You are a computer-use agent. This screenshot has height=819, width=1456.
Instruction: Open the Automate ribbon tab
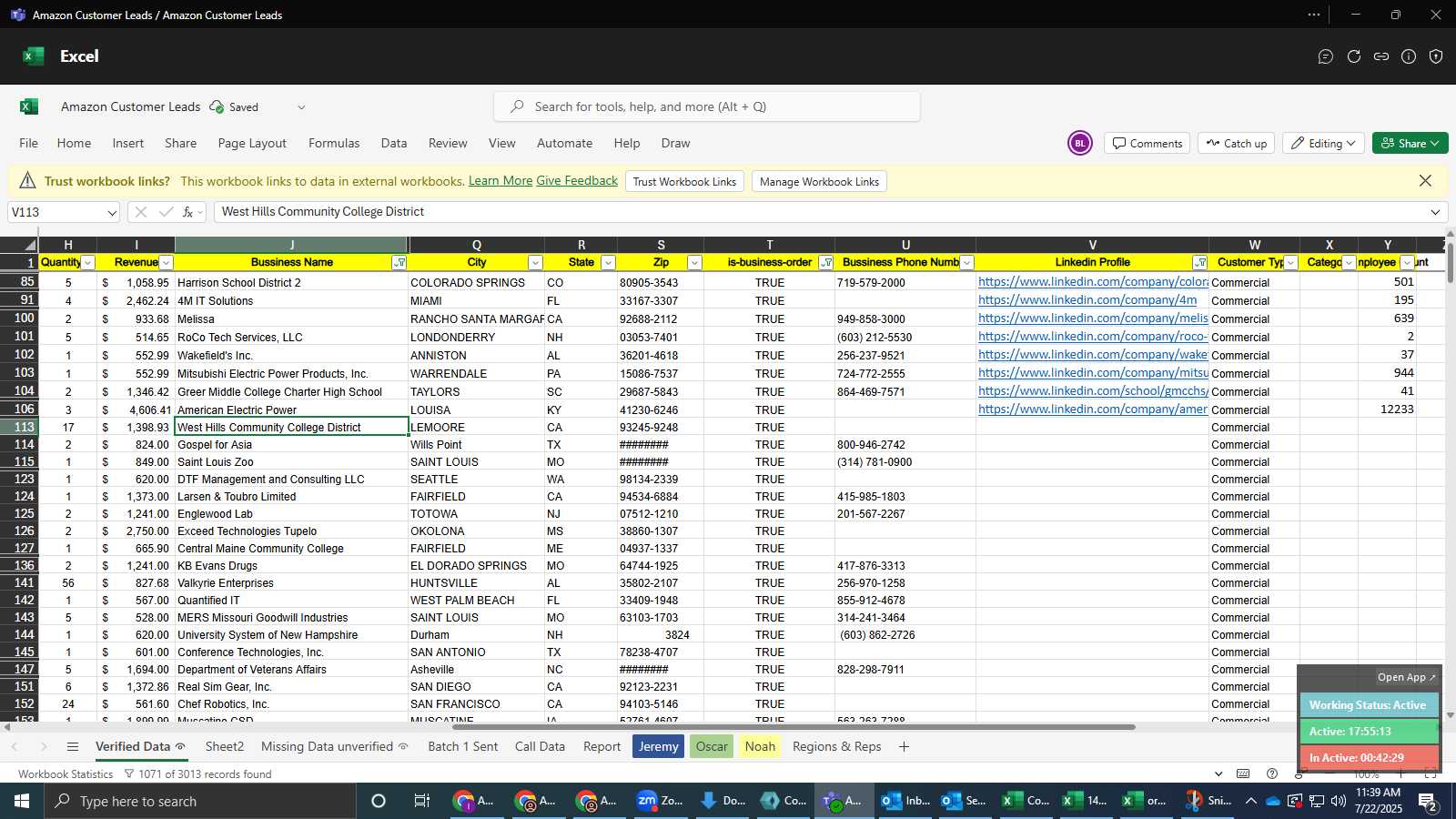point(564,143)
